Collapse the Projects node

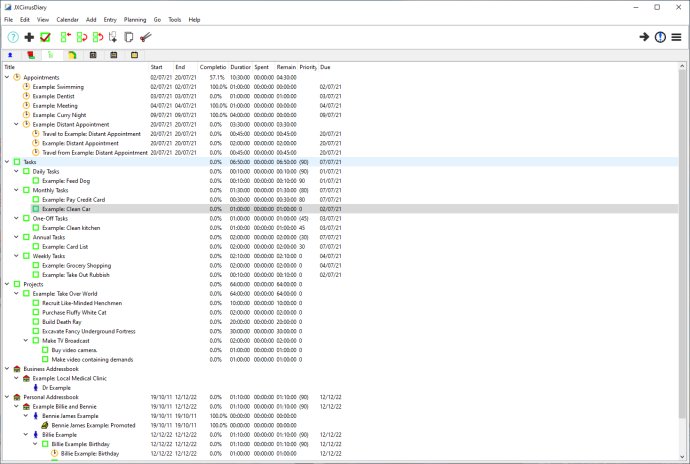click(x=7, y=284)
